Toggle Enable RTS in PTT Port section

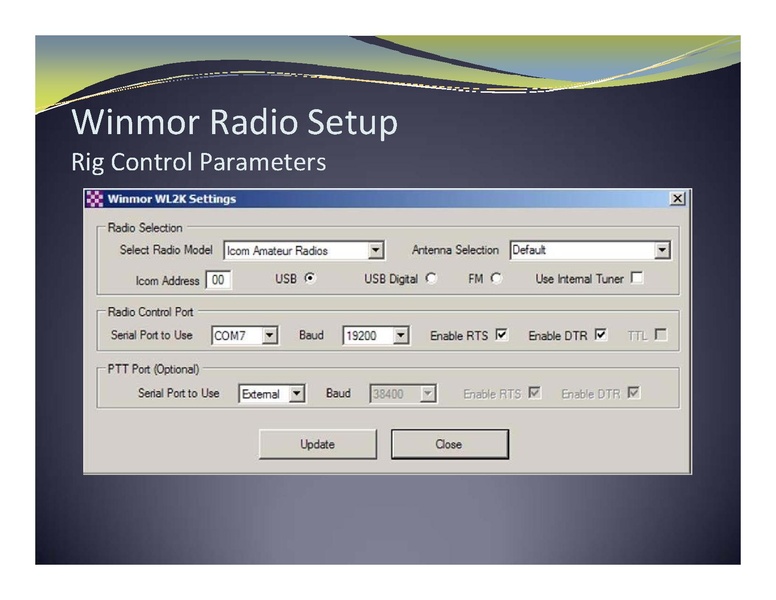pyautogui.click(x=534, y=393)
